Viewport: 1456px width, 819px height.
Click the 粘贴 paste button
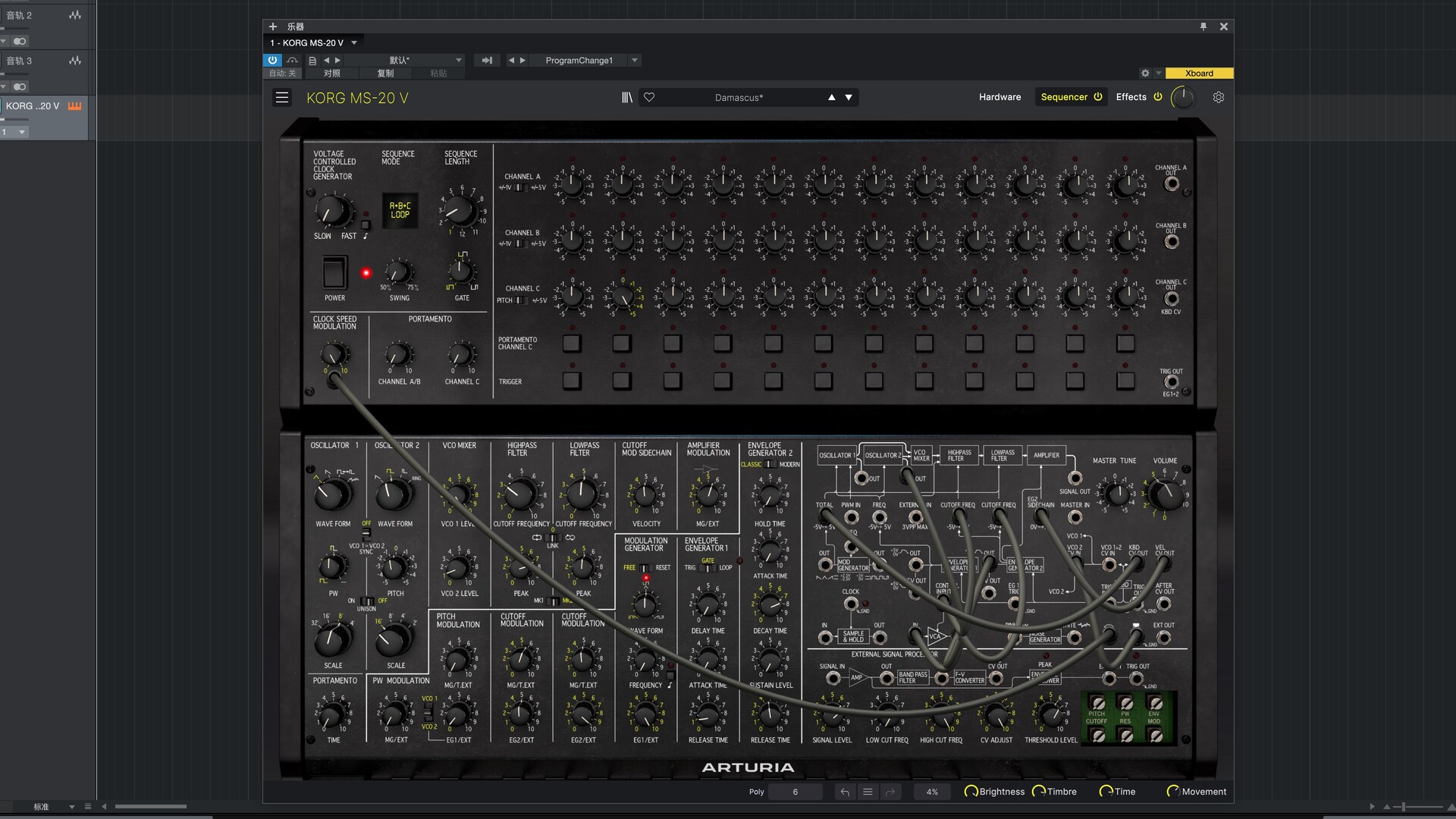(x=438, y=74)
